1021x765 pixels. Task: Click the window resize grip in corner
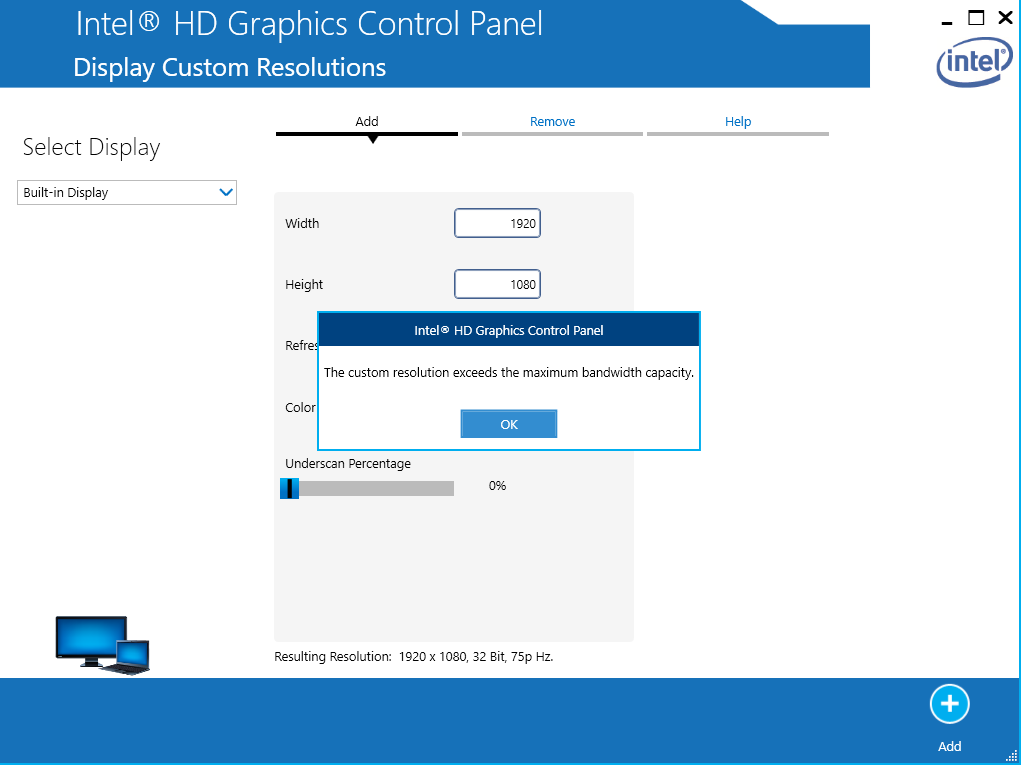[x=1011, y=756]
